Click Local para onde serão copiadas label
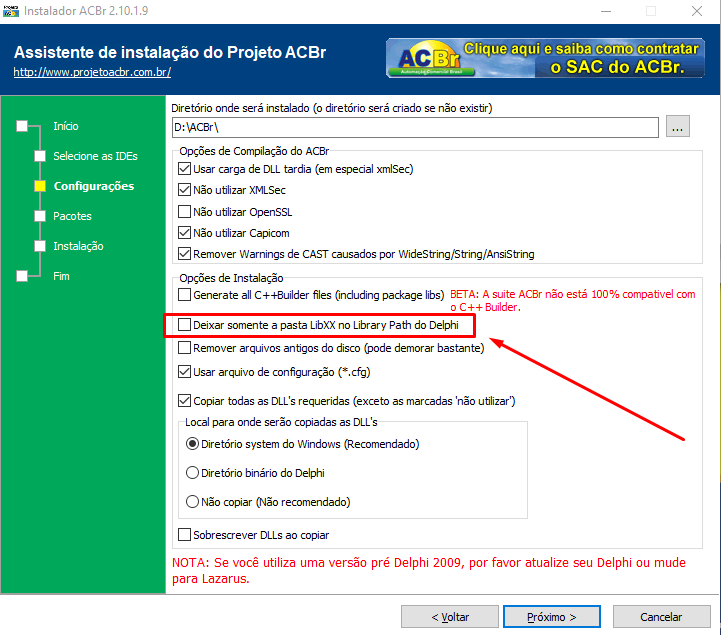721x635 pixels. [x=281, y=422]
